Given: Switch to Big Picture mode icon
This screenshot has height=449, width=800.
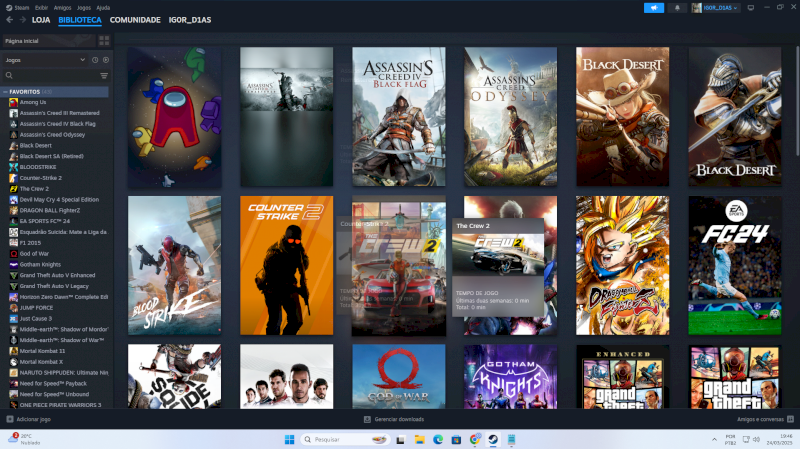Looking at the screenshot, I should [749, 7].
